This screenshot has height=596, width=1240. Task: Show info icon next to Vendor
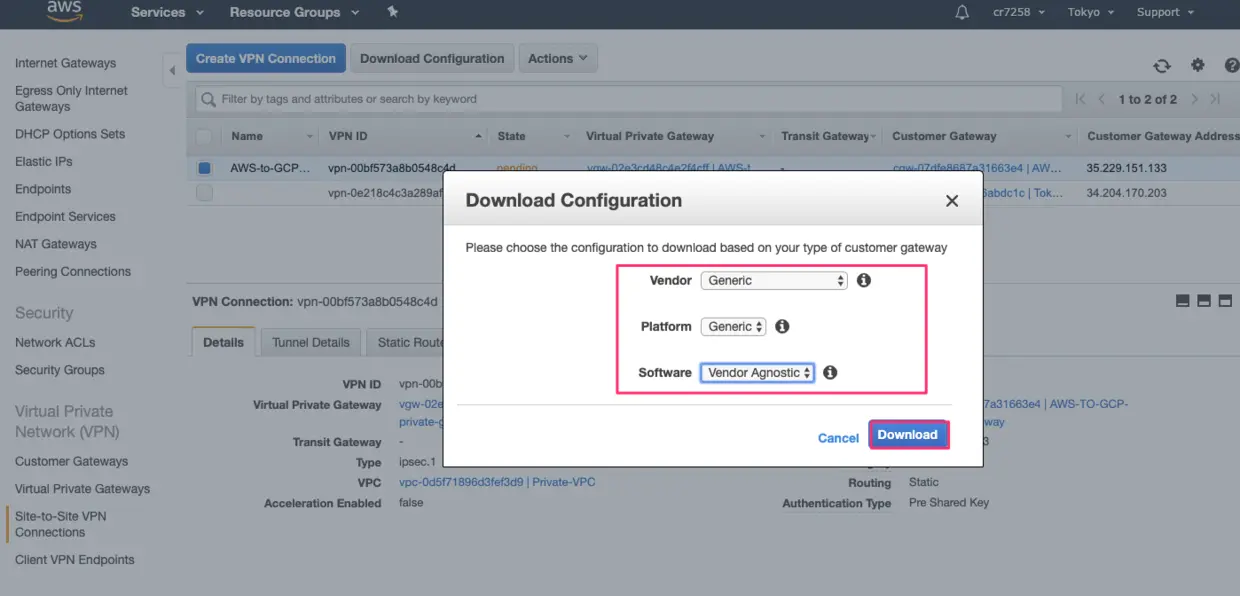pyautogui.click(x=864, y=280)
